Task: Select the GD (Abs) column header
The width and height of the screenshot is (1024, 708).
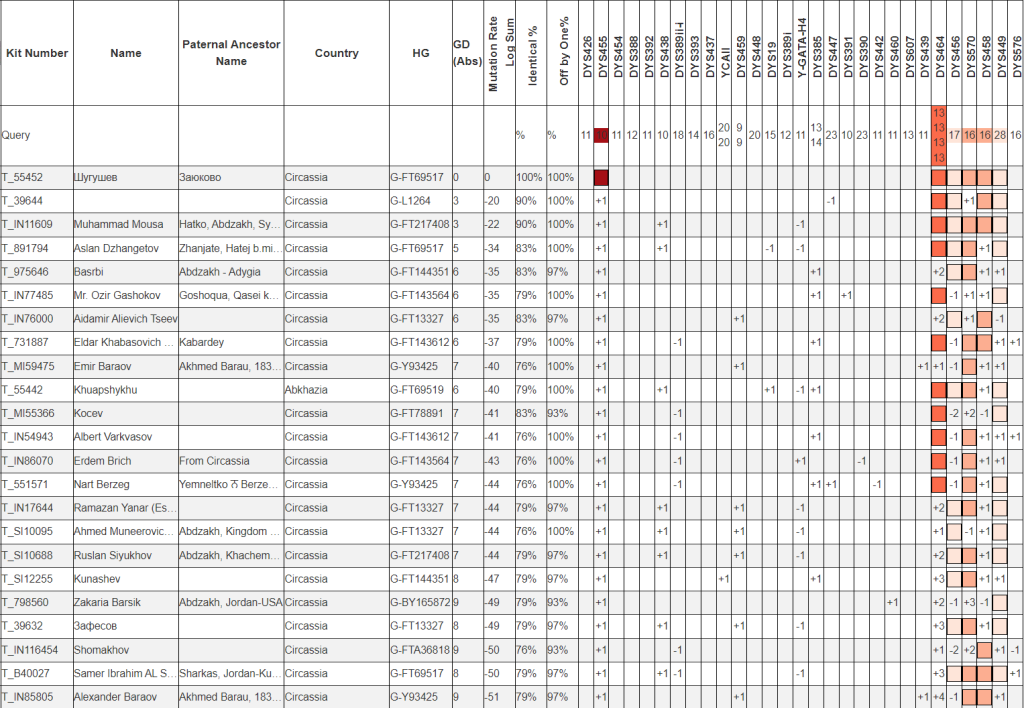Action: point(465,53)
